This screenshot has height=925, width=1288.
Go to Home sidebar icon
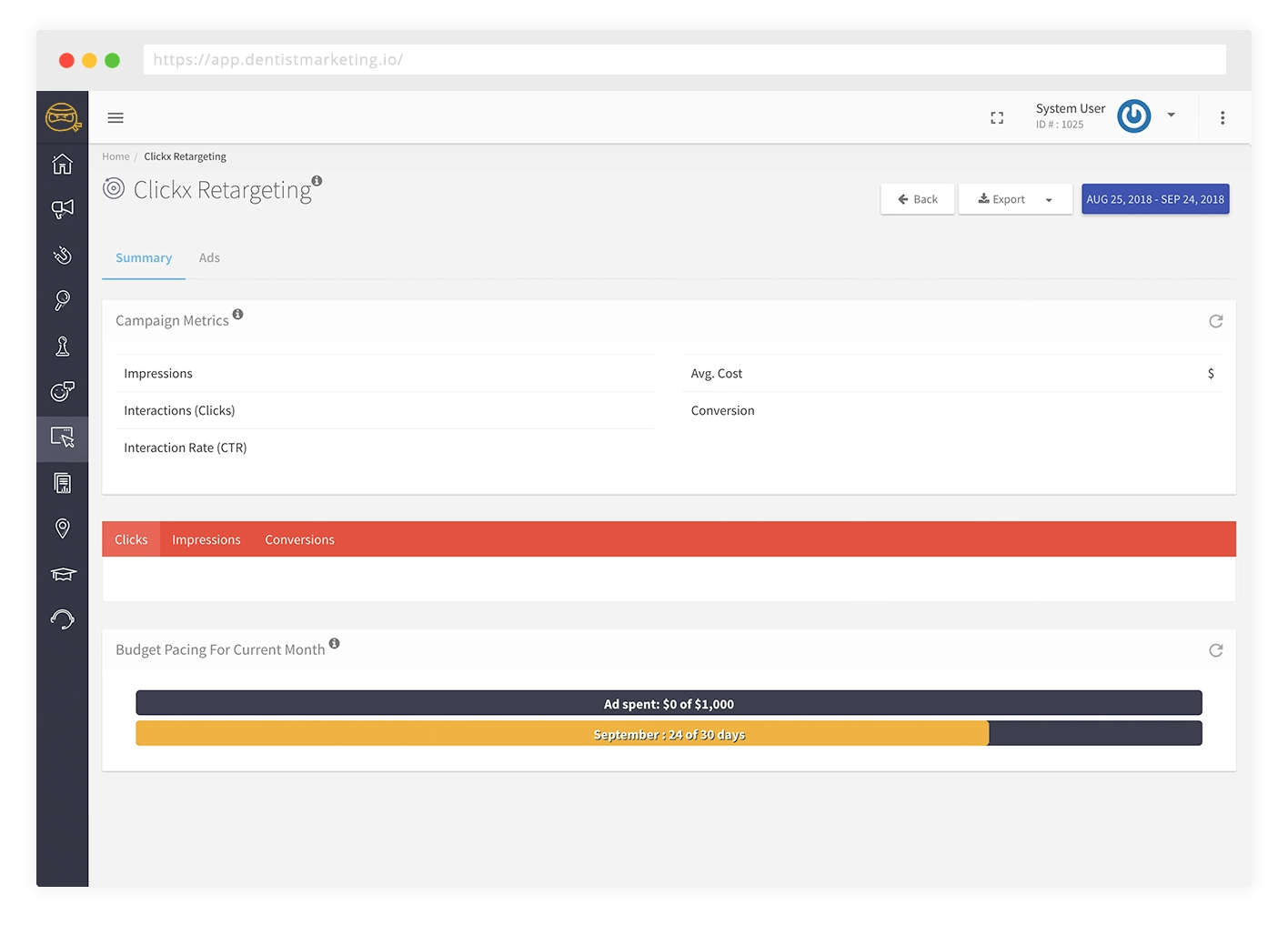[63, 164]
